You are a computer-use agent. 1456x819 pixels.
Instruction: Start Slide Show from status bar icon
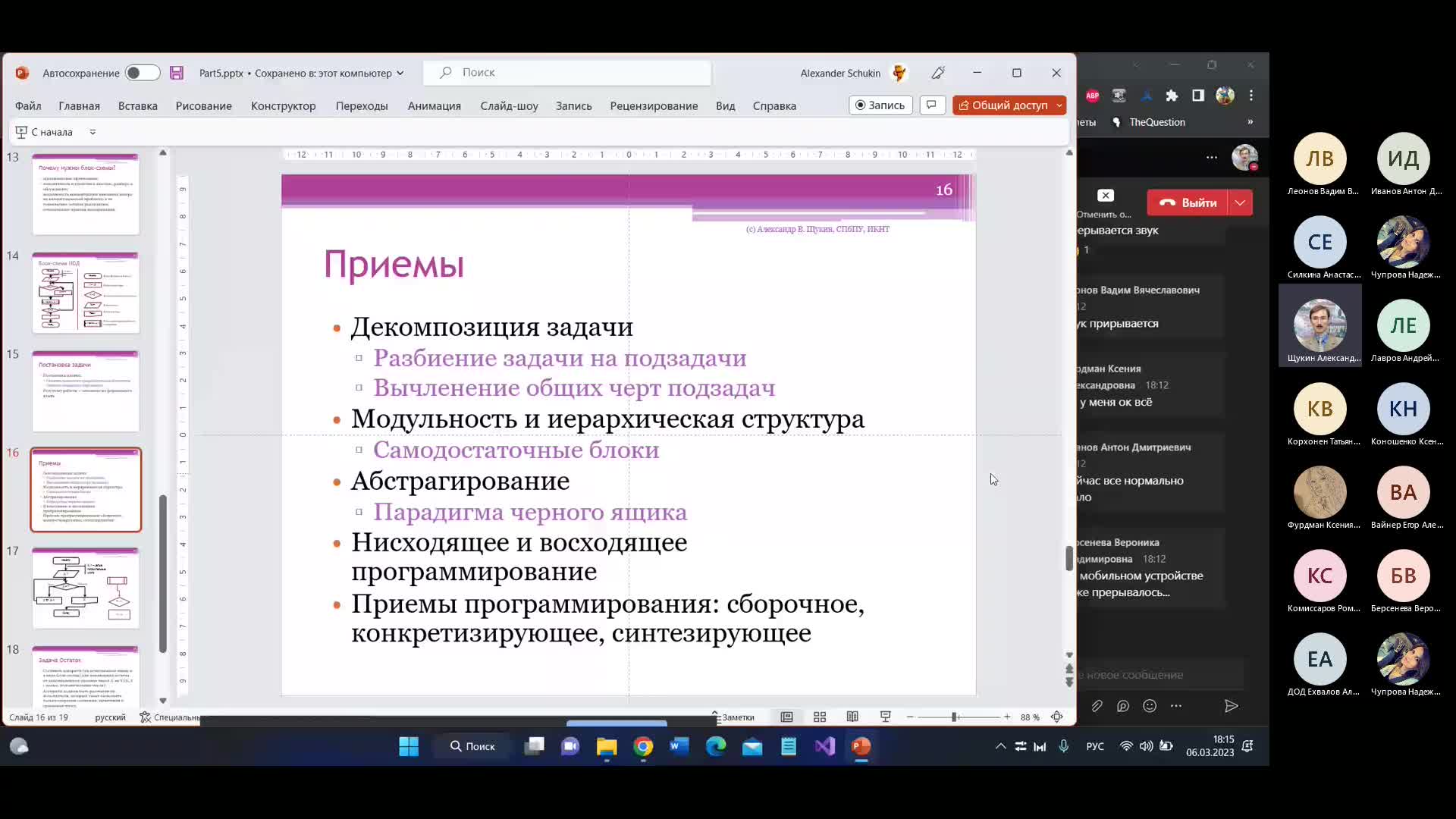[885, 717]
